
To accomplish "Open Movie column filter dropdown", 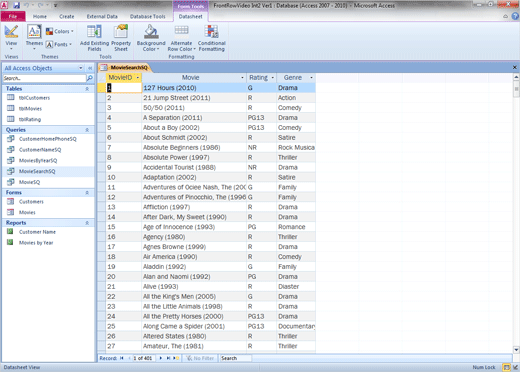I will tap(242, 78).
